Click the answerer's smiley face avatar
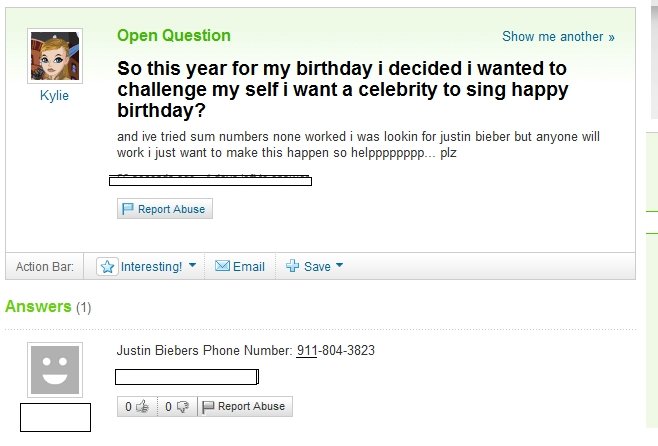 [x=55, y=370]
